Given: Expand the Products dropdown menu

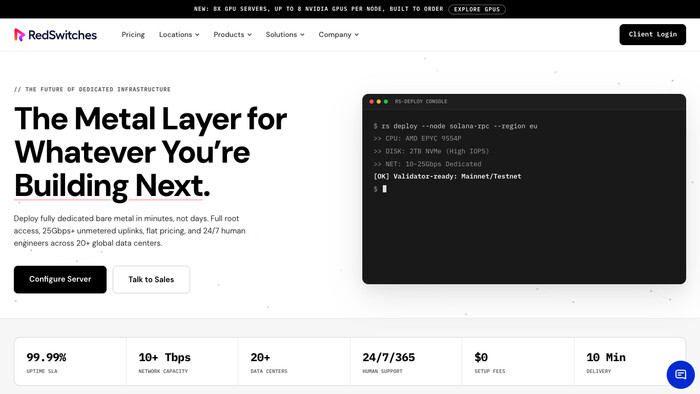Looking at the screenshot, I should point(232,34).
